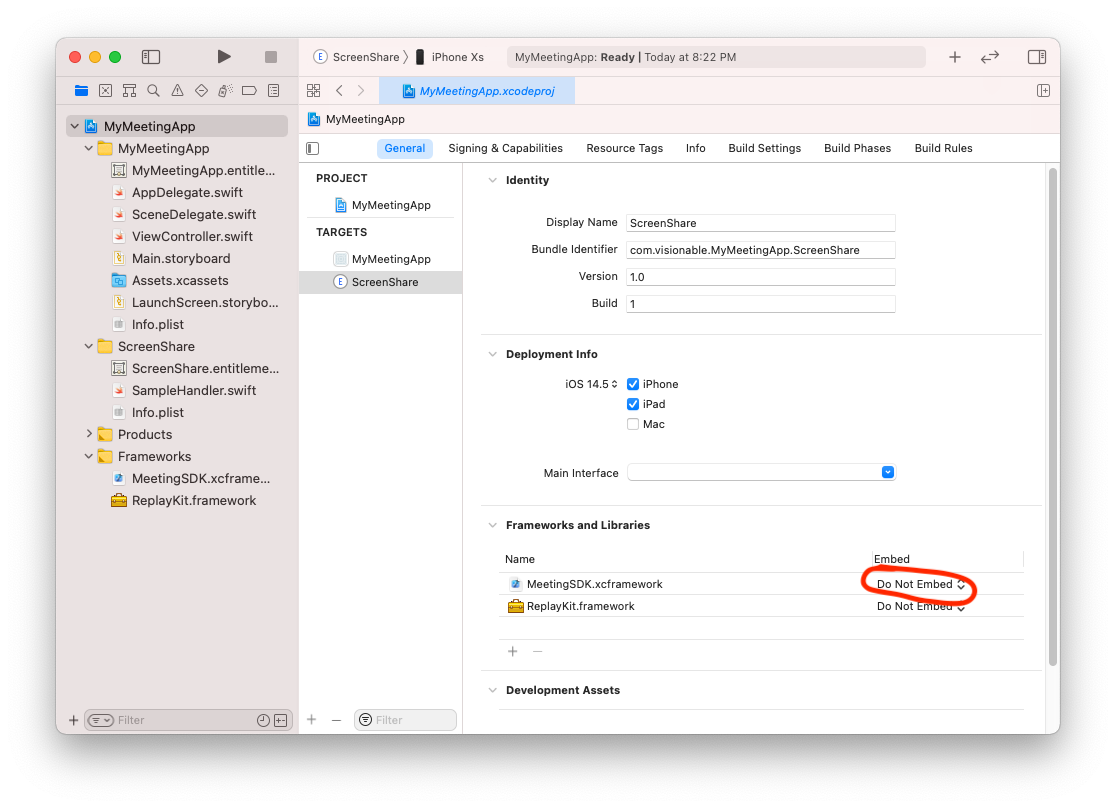The height and width of the screenshot is (808, 1116).
Task: Collapse the Deployment Info section
Action: (x=492, y=354)
